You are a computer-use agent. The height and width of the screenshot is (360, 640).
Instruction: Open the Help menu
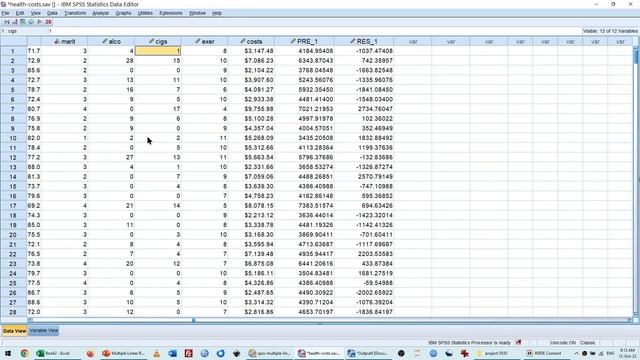click(217, 13)
